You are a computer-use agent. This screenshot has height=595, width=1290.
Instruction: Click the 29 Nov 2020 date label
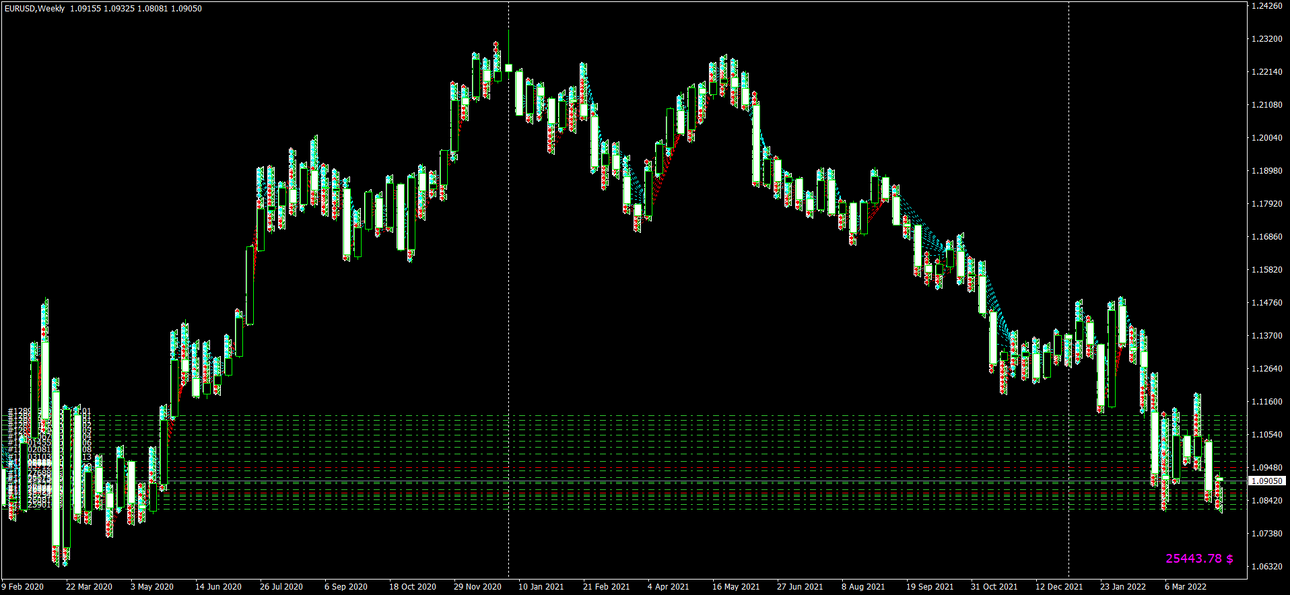click(477, 587)
